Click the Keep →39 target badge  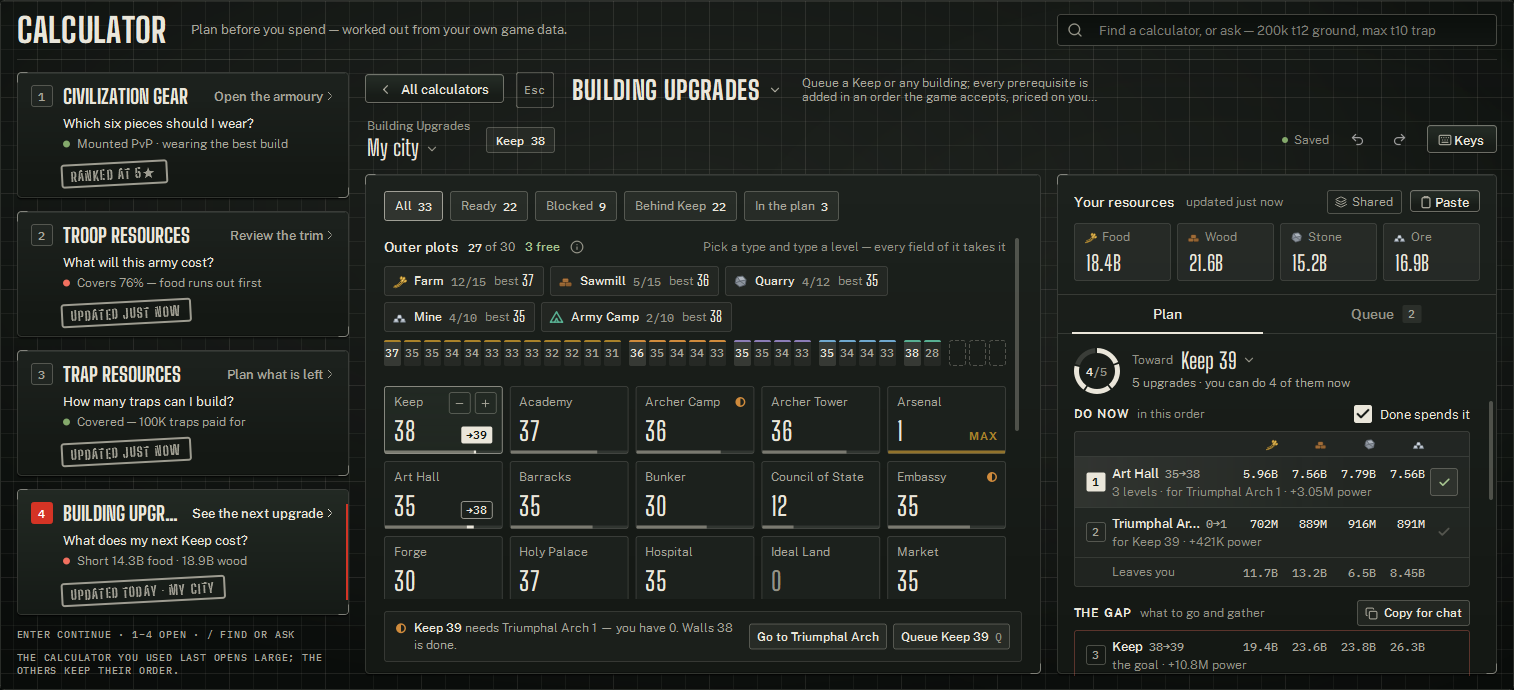[x=477, y=435]
